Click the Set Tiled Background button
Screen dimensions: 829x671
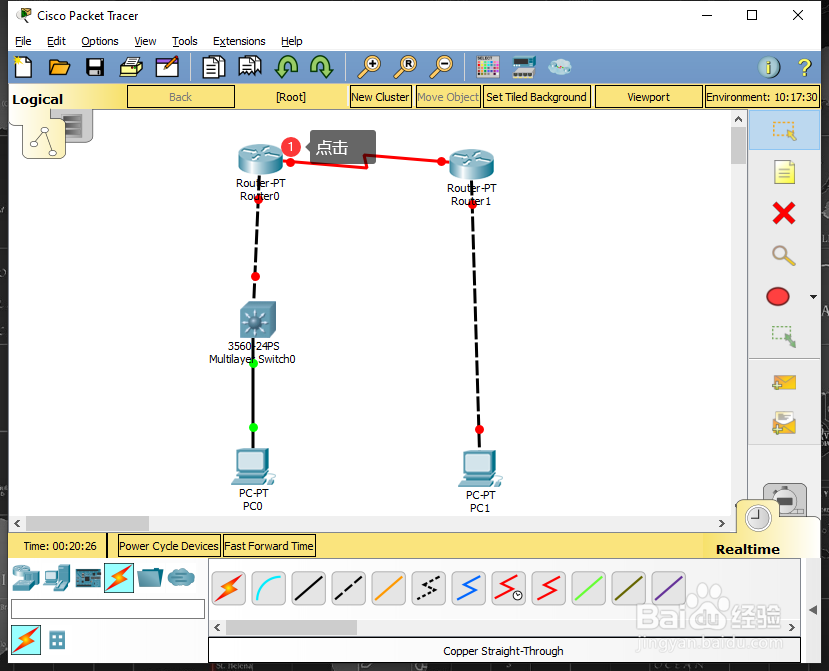(536, 97)
